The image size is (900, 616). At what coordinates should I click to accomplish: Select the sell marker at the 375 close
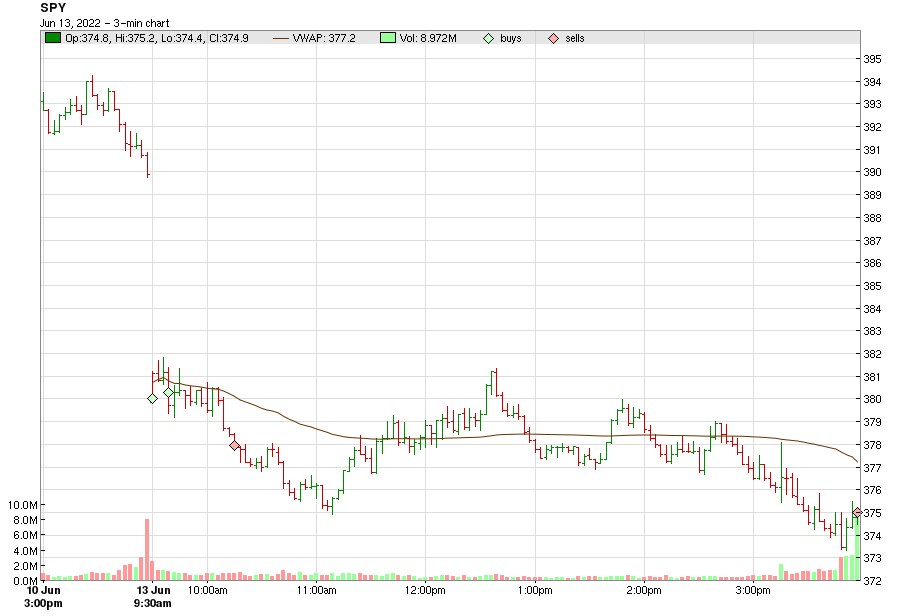click(857, 512)
